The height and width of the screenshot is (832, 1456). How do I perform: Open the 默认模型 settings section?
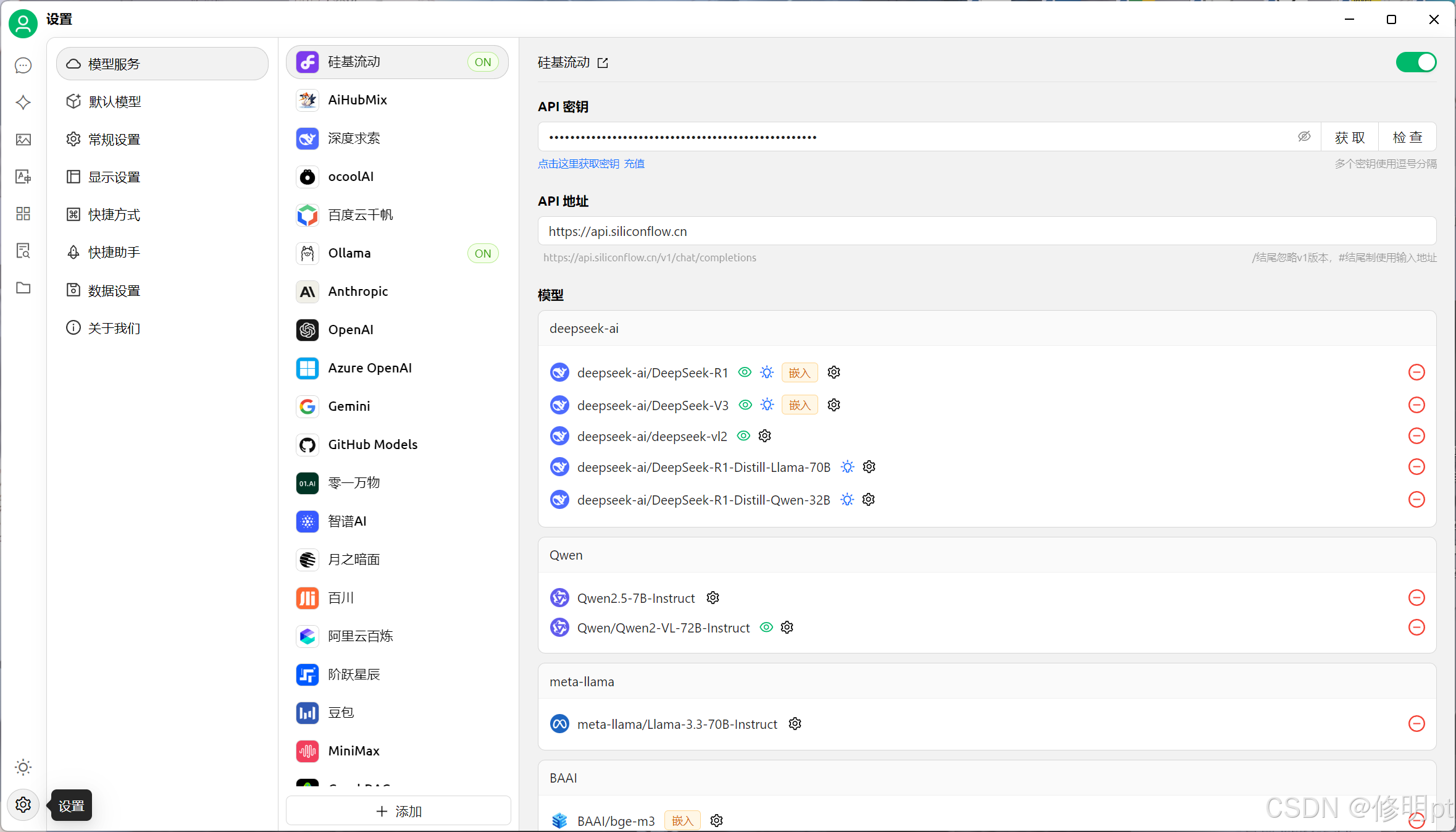coord(115,101)
